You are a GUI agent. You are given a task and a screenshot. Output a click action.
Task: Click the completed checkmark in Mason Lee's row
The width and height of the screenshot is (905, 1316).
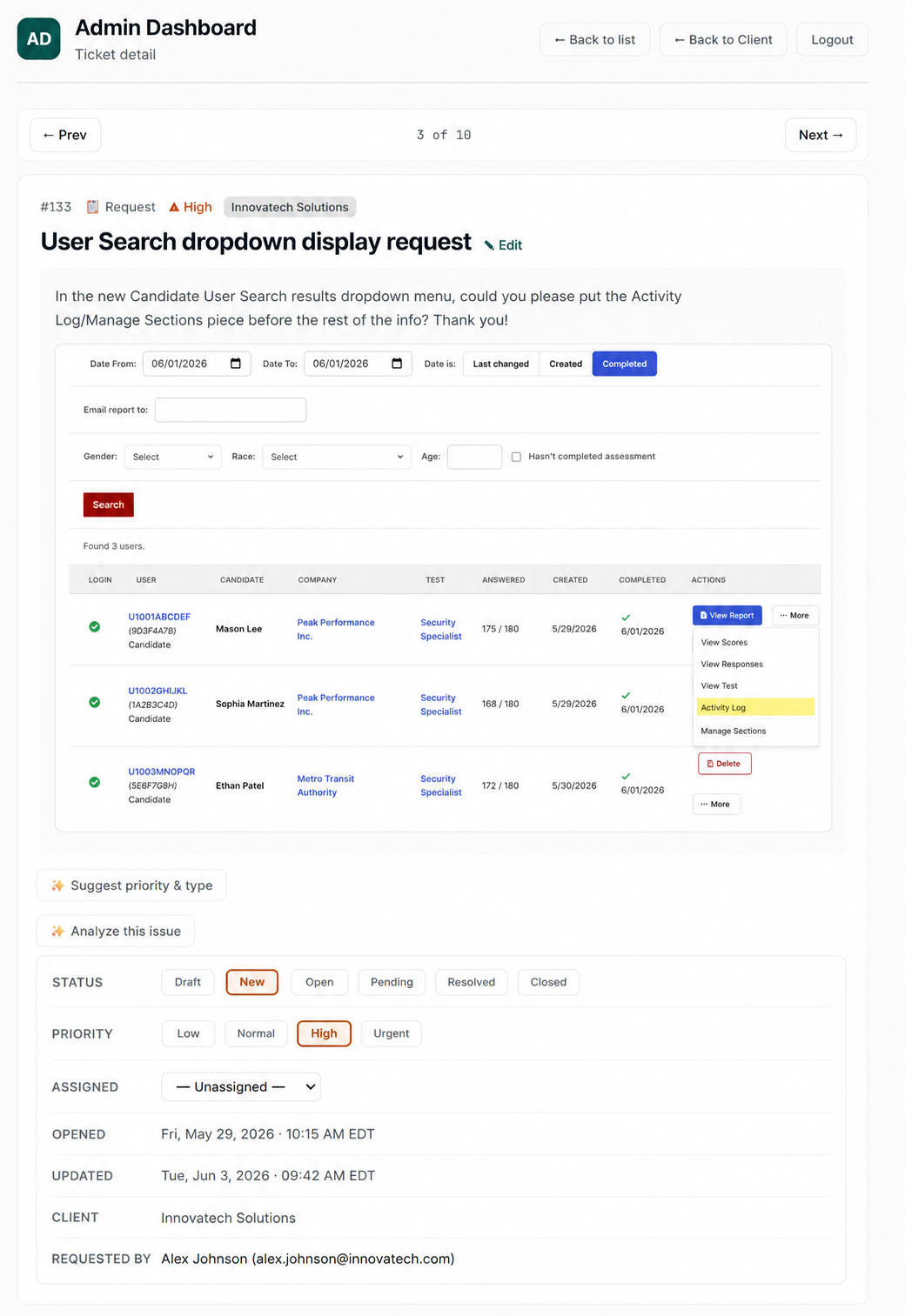click(x=626, y=618)
